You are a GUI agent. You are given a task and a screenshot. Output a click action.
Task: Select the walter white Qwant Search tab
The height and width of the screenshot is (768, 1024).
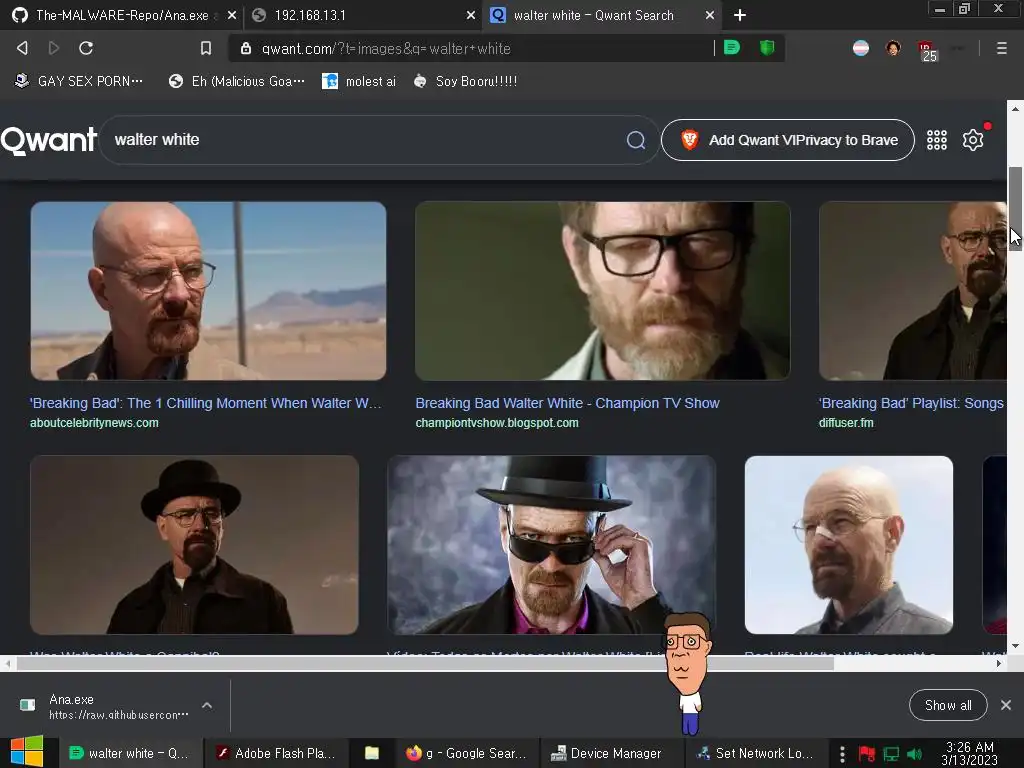601,15
